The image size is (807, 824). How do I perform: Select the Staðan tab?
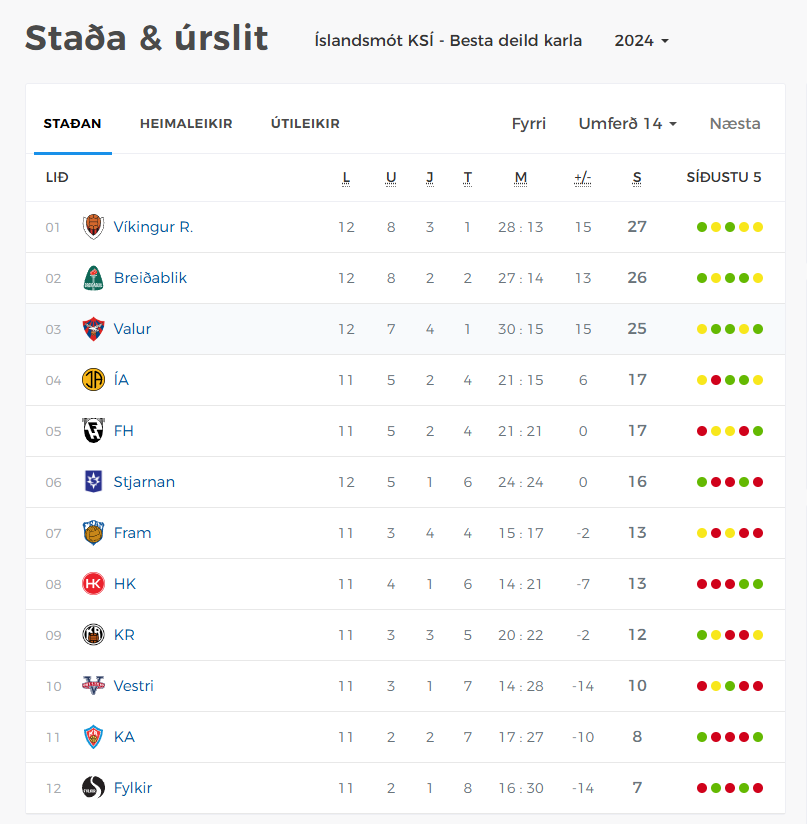point(73,123)
